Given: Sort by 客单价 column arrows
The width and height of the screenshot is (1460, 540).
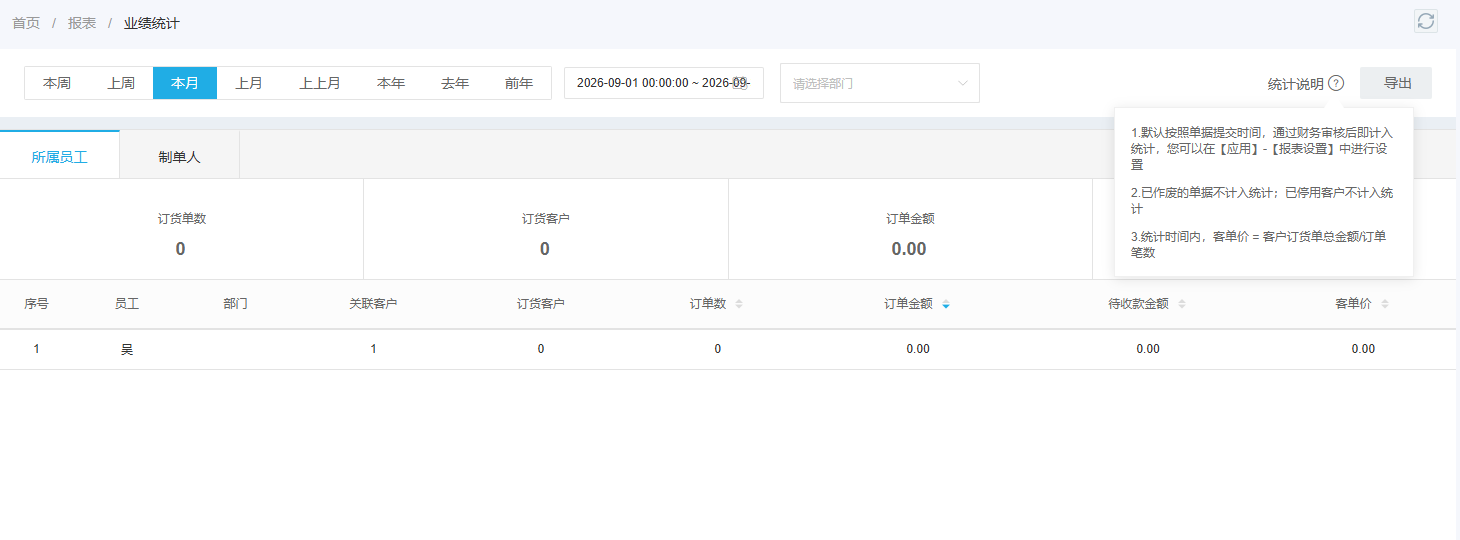Looking at the screenshot, I should [1385, 304].
